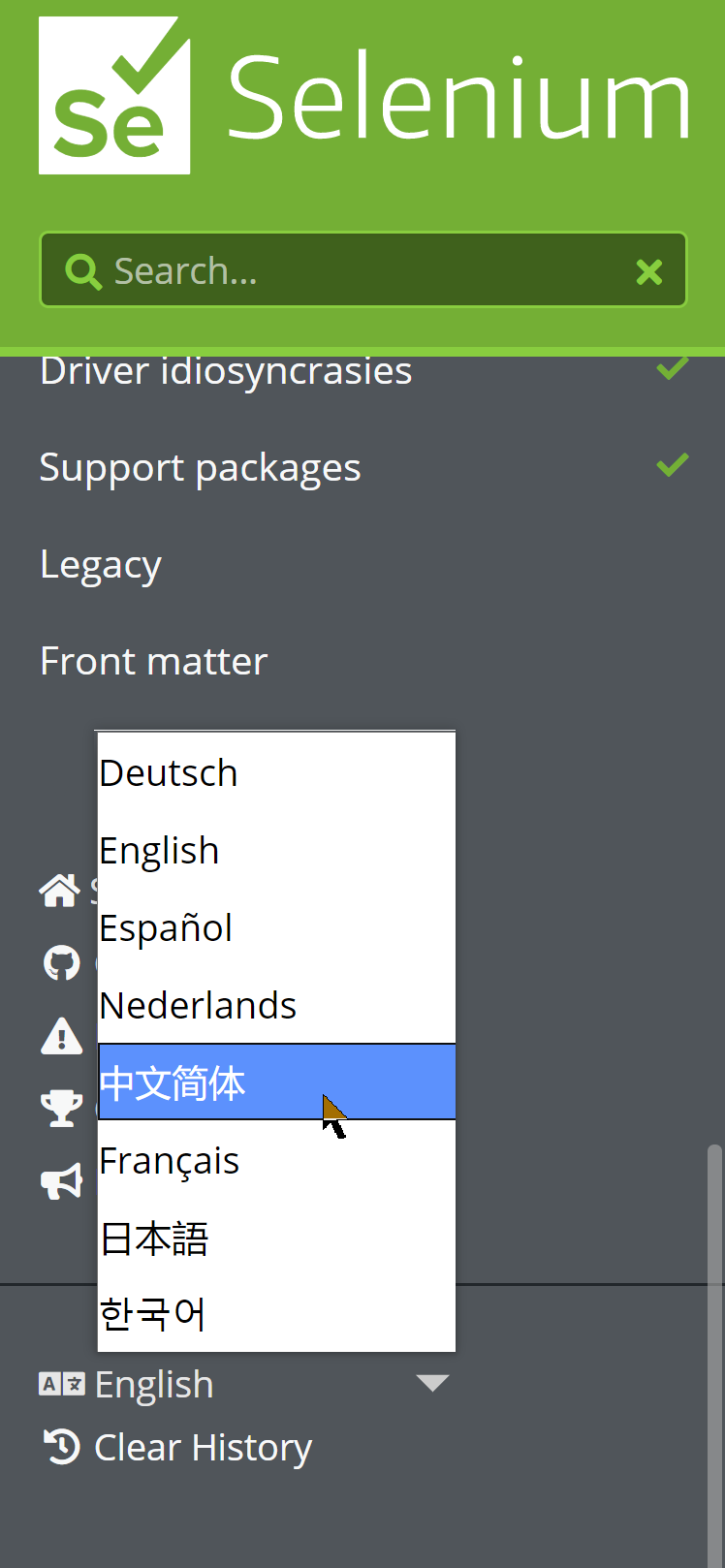Select Français language option
This screenshot has height=1568, width=725.
pos(276,1160)
